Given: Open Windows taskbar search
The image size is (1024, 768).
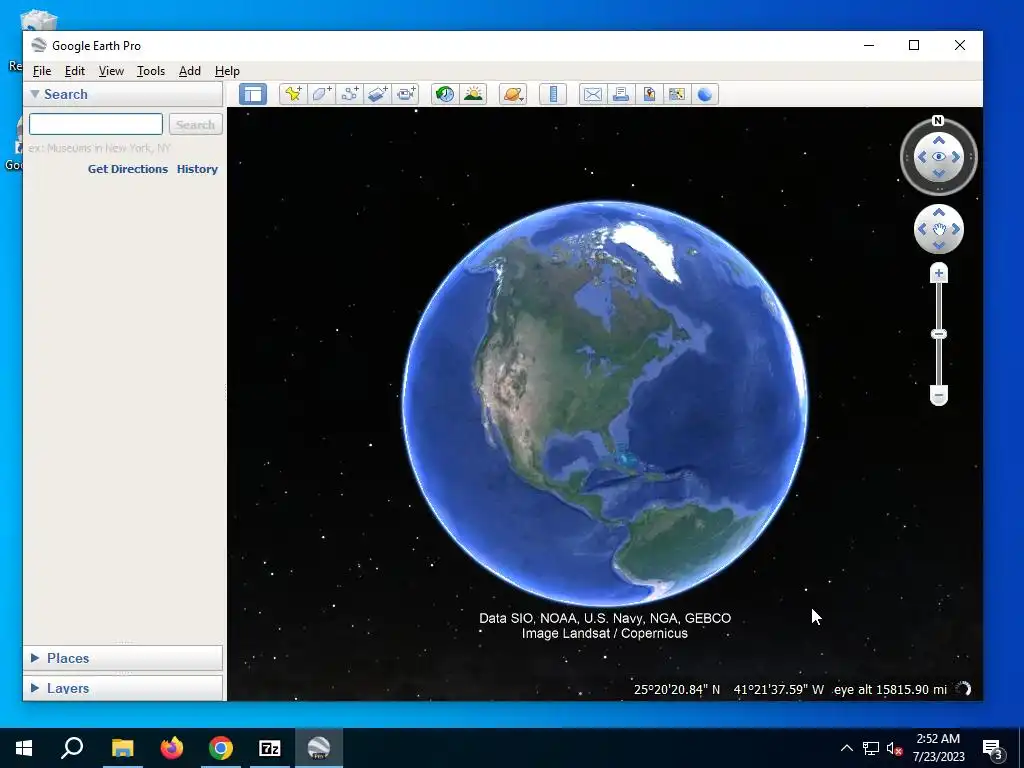Looking at the screenshot, I should pyautogui.click(x=72, y=748).
